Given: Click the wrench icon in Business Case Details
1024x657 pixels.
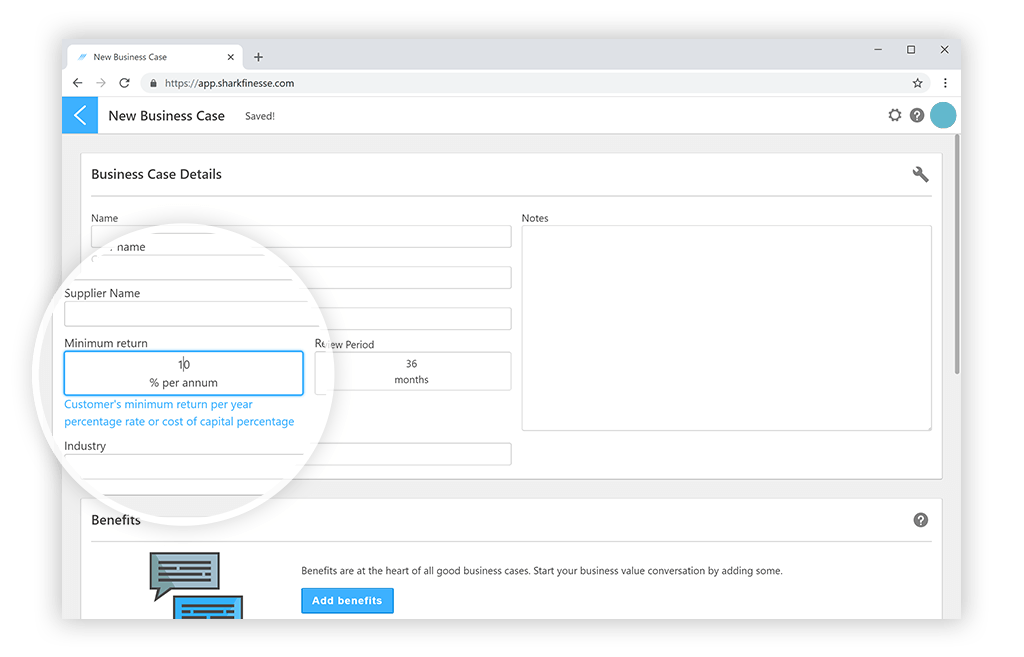Looking at the screenshot, I should (920, 174).
